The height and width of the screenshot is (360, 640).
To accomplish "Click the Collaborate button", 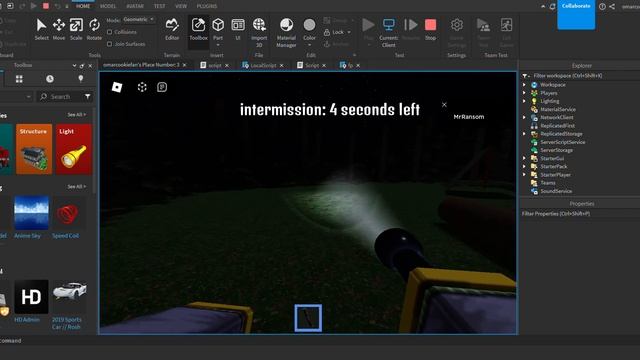I will pos(576,14).
